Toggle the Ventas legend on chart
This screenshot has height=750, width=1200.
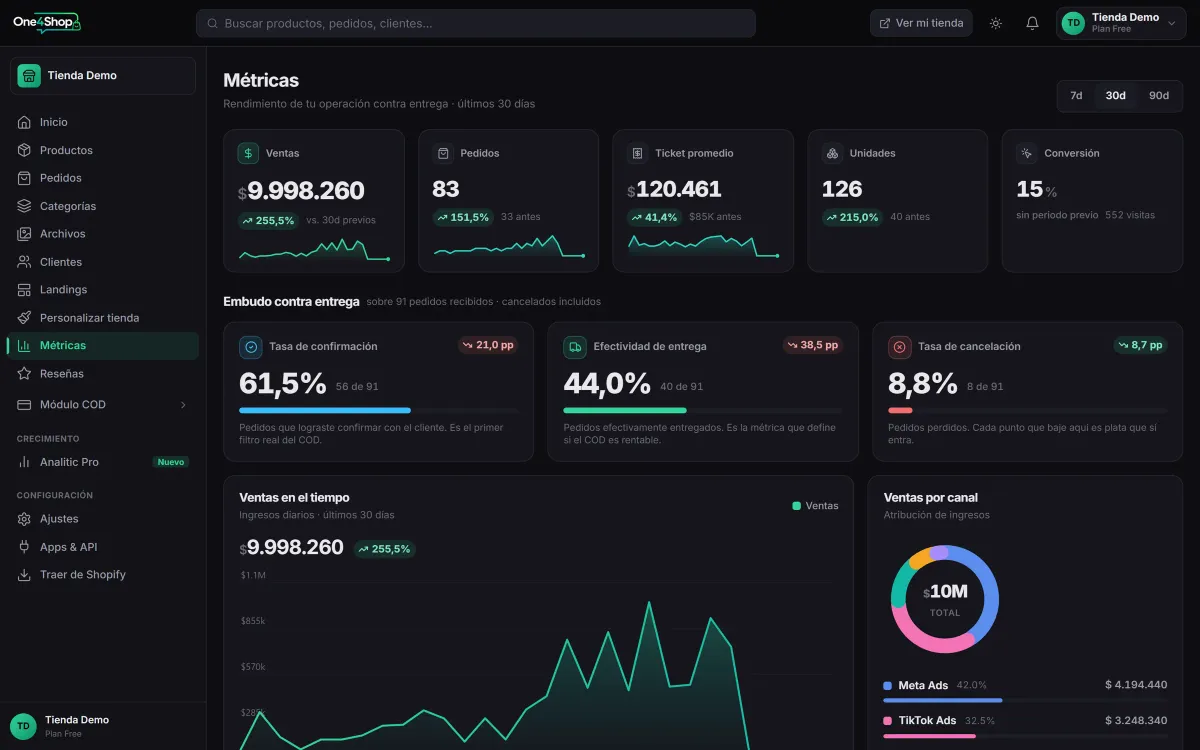point(815,506)
